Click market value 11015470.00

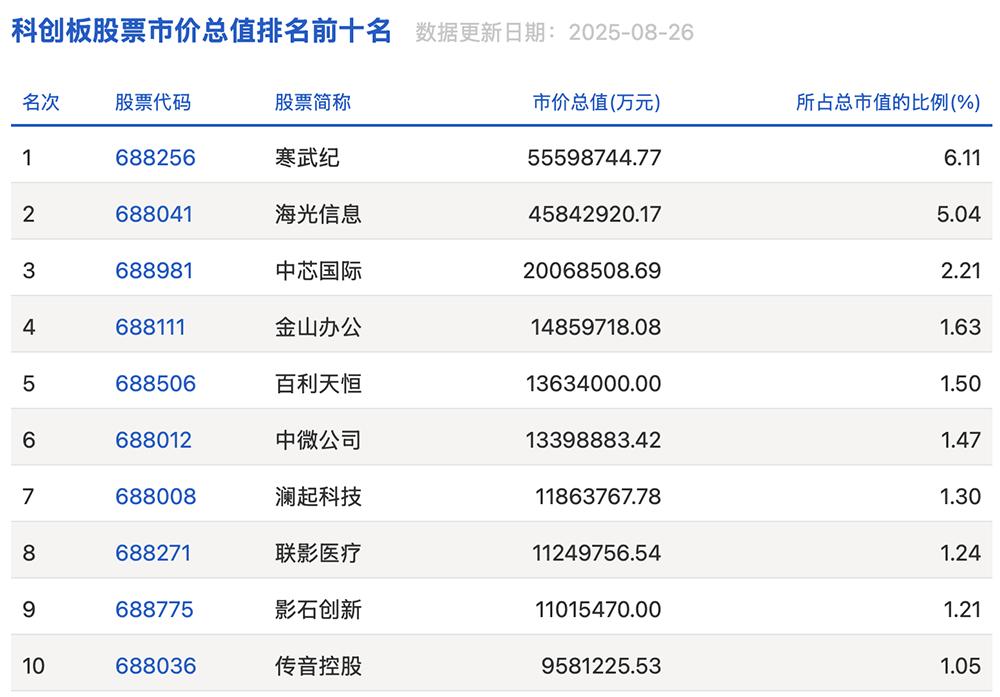pos(598,610)
